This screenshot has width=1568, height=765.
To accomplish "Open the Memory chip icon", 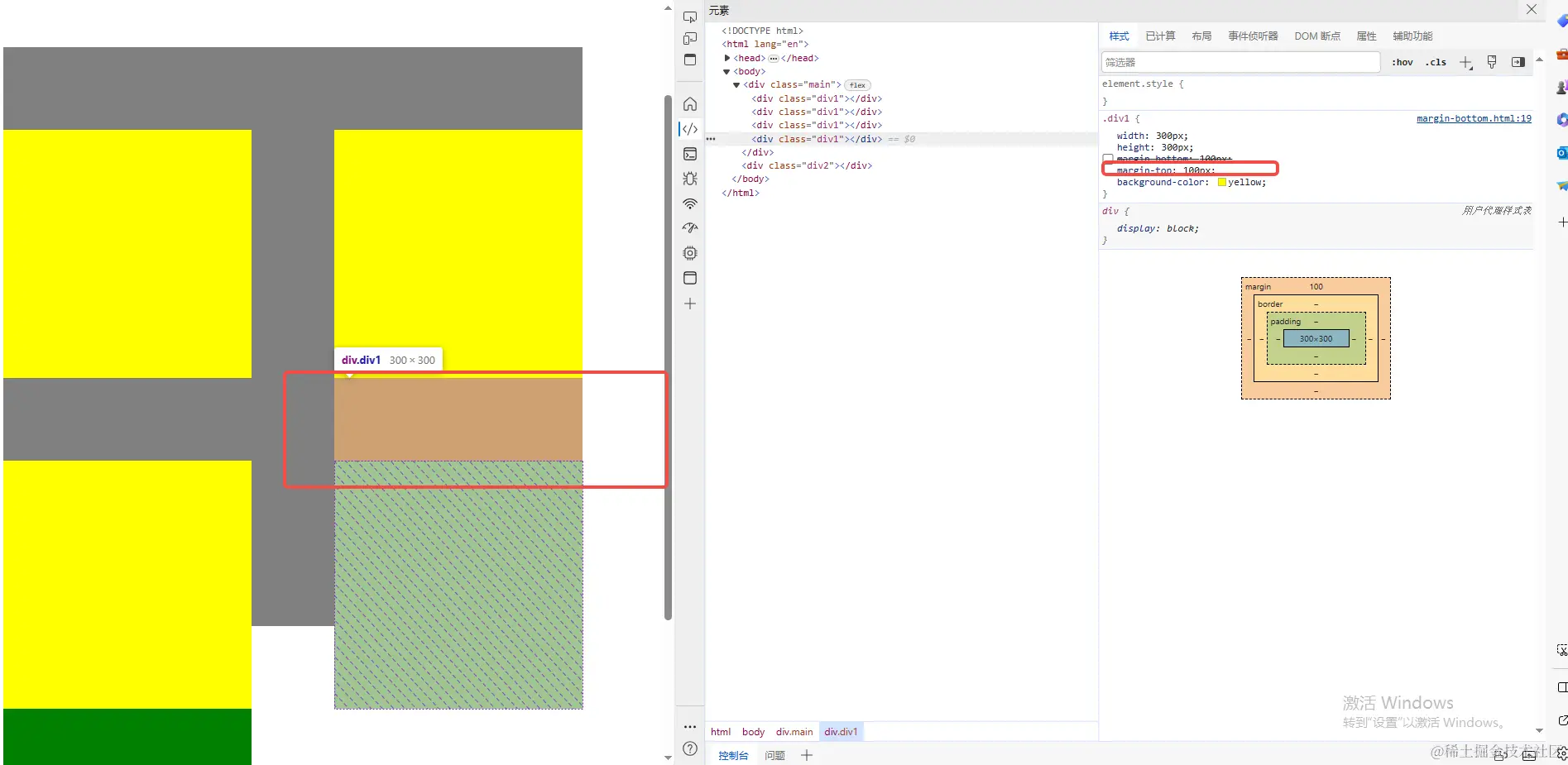I will [x=690, y=253].
